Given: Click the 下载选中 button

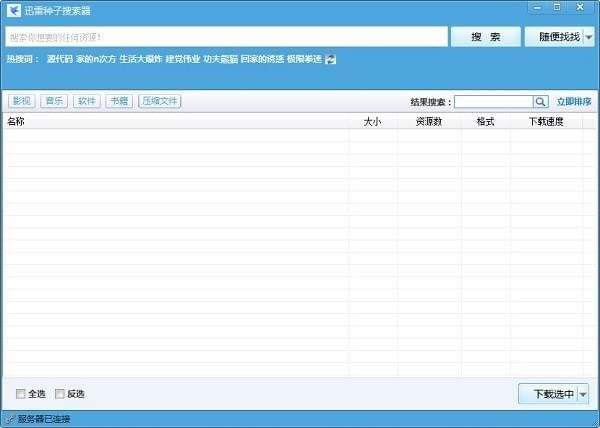Looking at the screenshot, I should [548, 394].
